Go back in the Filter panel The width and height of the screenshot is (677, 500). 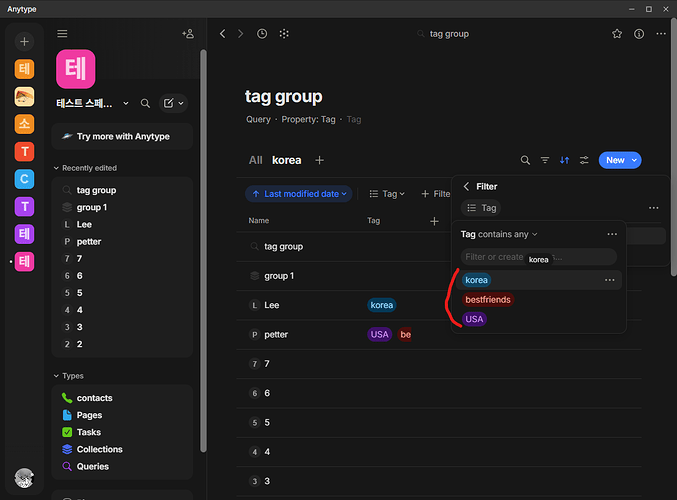coord(466,187)
